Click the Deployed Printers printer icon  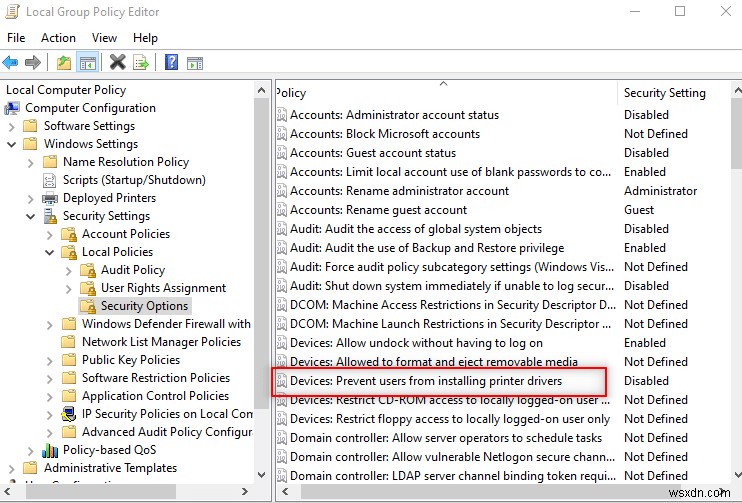50,198
